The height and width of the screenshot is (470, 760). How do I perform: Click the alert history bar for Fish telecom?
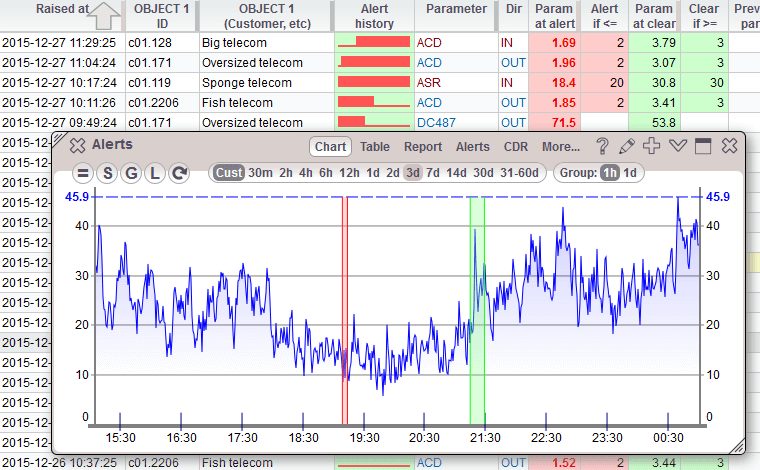374,102
